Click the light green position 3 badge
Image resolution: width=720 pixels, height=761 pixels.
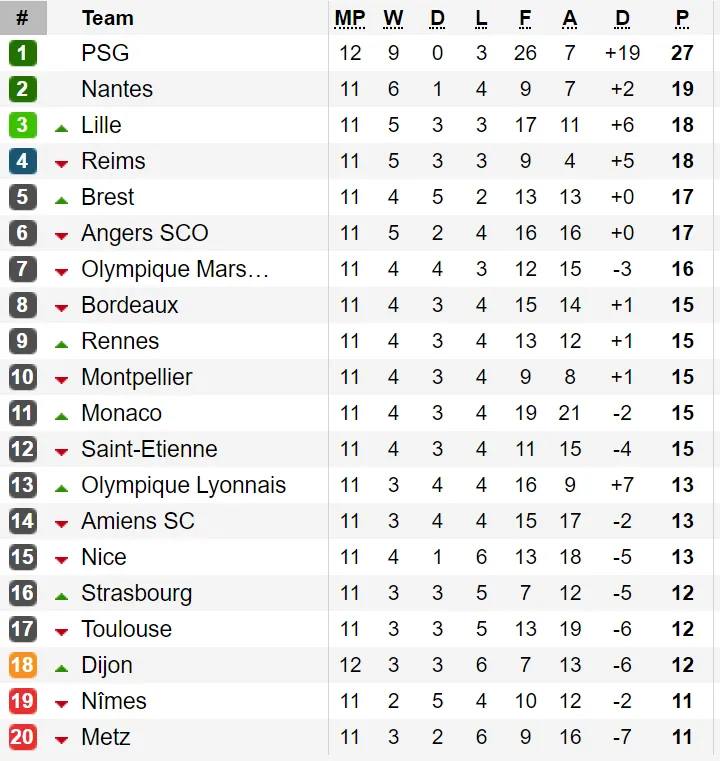22,125
